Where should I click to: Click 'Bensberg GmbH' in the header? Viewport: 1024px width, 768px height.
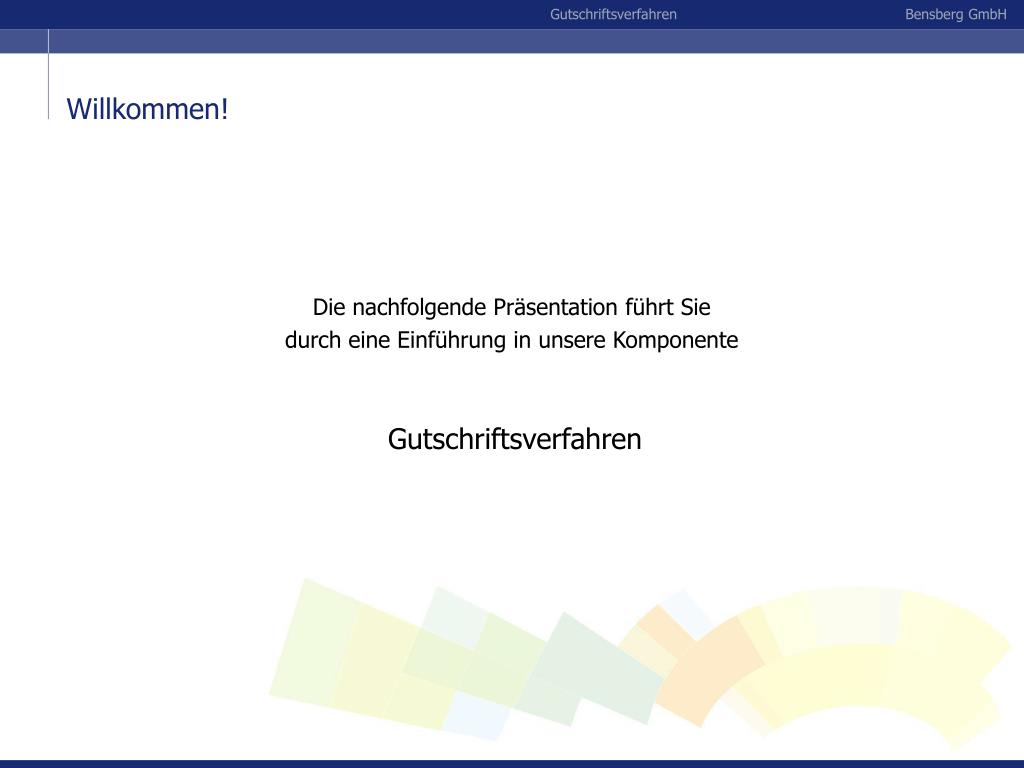tap(955, 14)
